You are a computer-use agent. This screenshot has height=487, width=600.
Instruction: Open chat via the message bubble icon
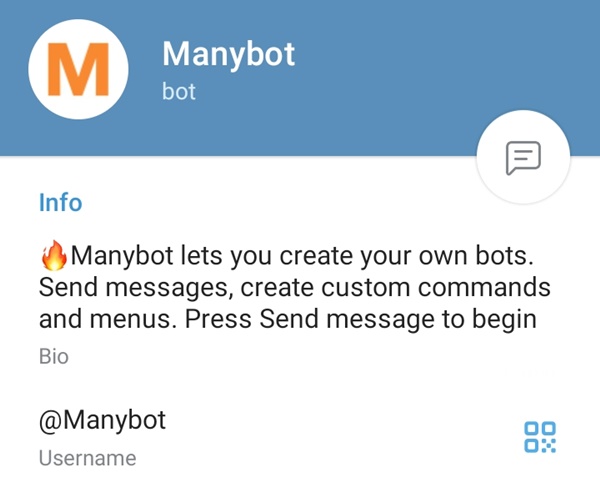[x=523, y=158]
